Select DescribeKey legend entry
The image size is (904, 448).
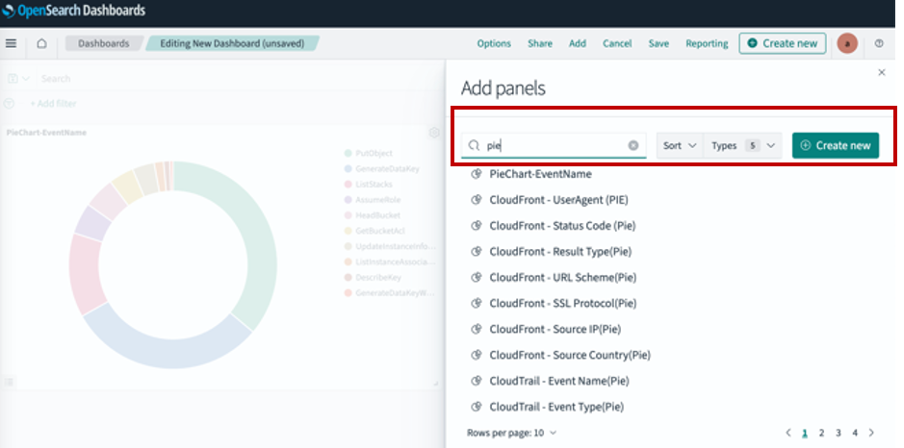coord(378,277)
